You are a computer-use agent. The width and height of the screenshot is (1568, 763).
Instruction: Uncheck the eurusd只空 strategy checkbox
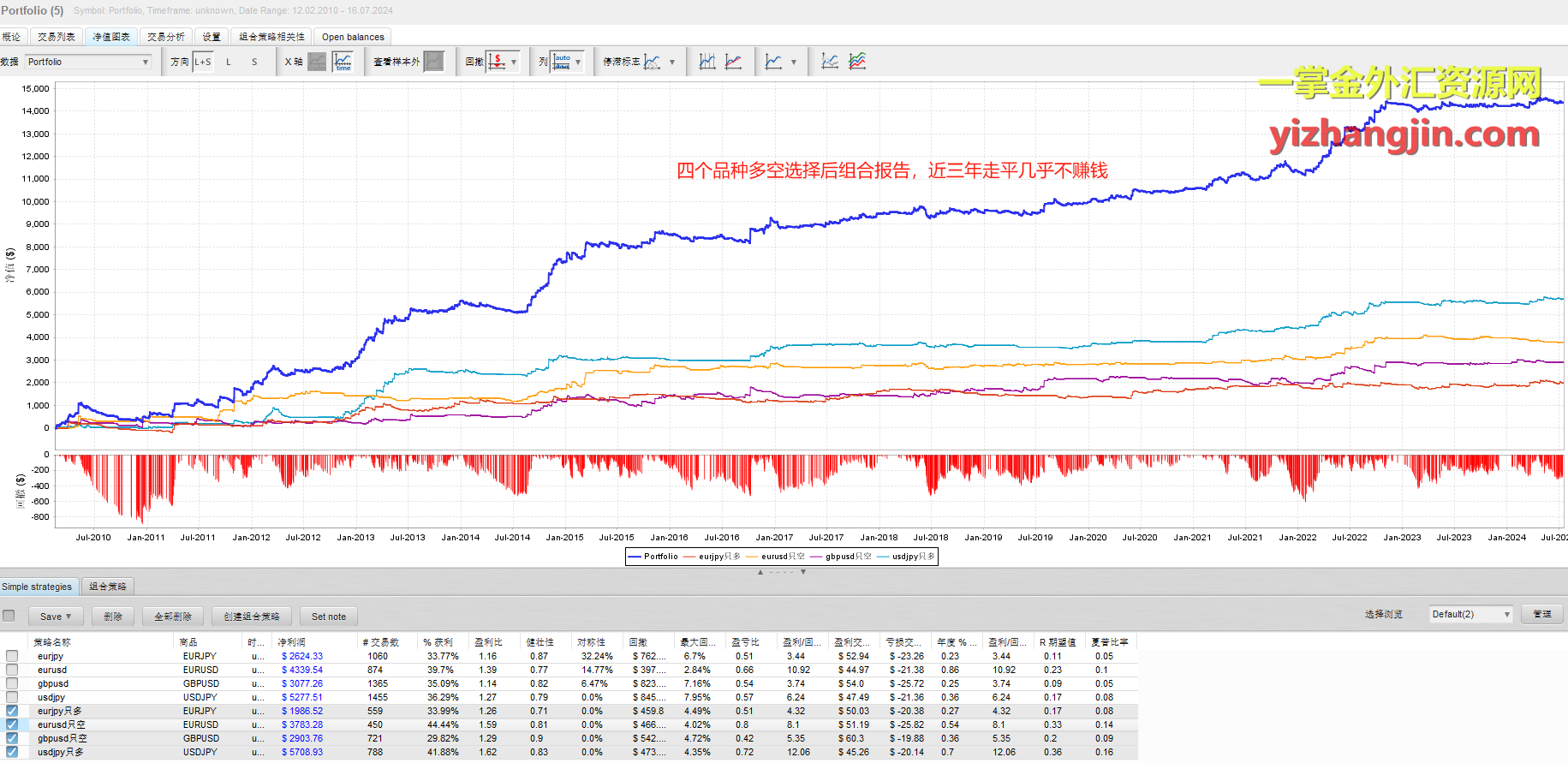[12, 724]
